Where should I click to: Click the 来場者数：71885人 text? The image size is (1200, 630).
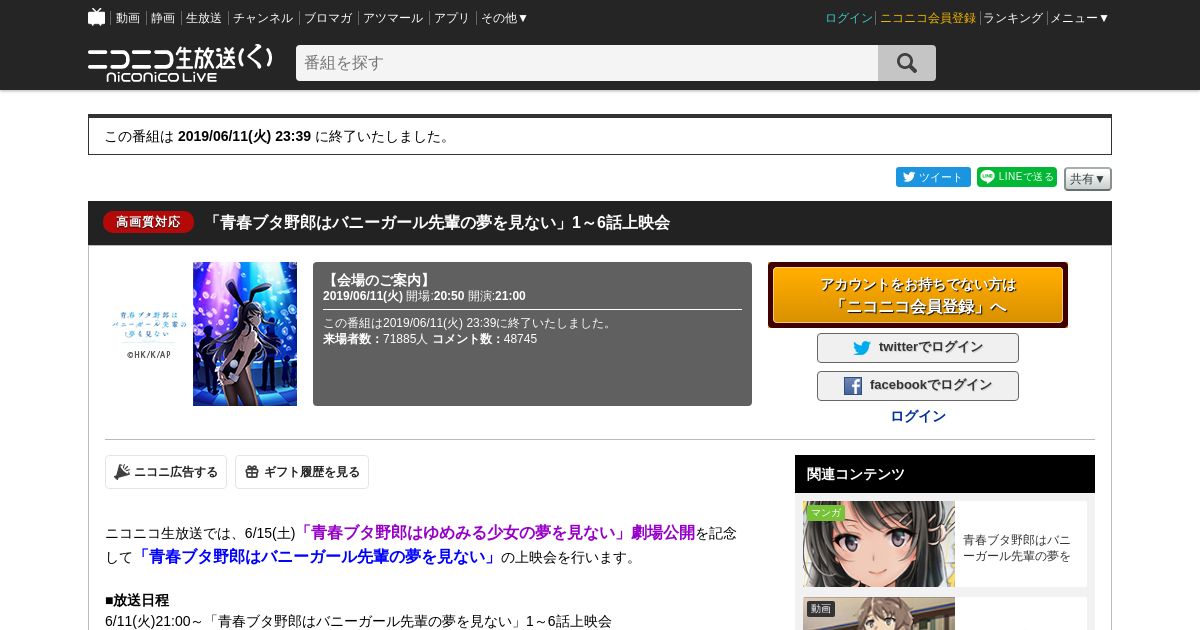point(375,339)
